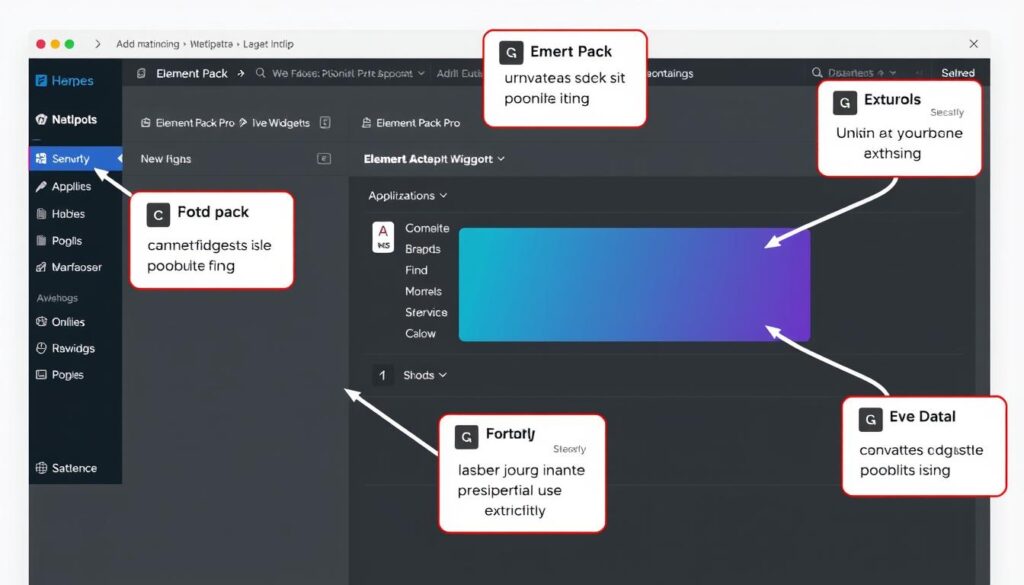Select the Senurty sidebar icon
Image resolution: width=1024 pixels, height=585 pixels.
(41, 159)
